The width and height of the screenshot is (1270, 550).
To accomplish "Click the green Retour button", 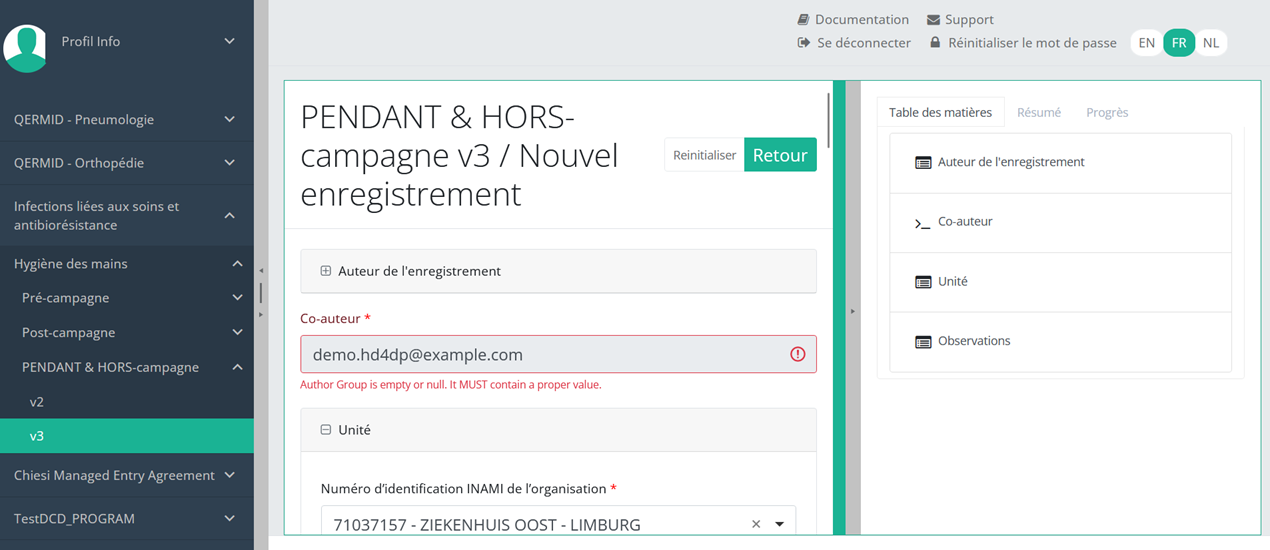I will (780, 155).
